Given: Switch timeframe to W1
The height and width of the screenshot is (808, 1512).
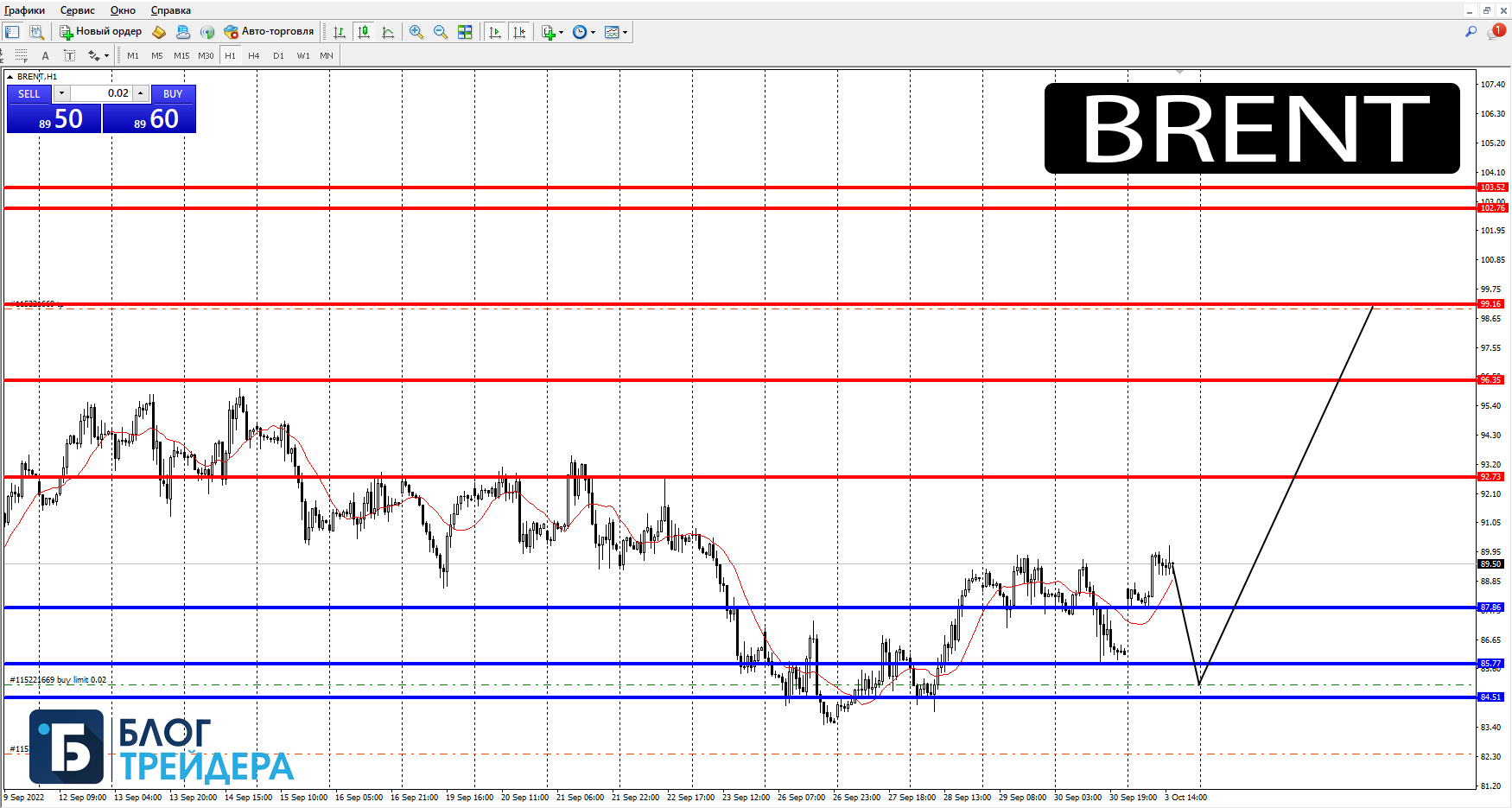Looking at the screenshot, I should 303,55.
